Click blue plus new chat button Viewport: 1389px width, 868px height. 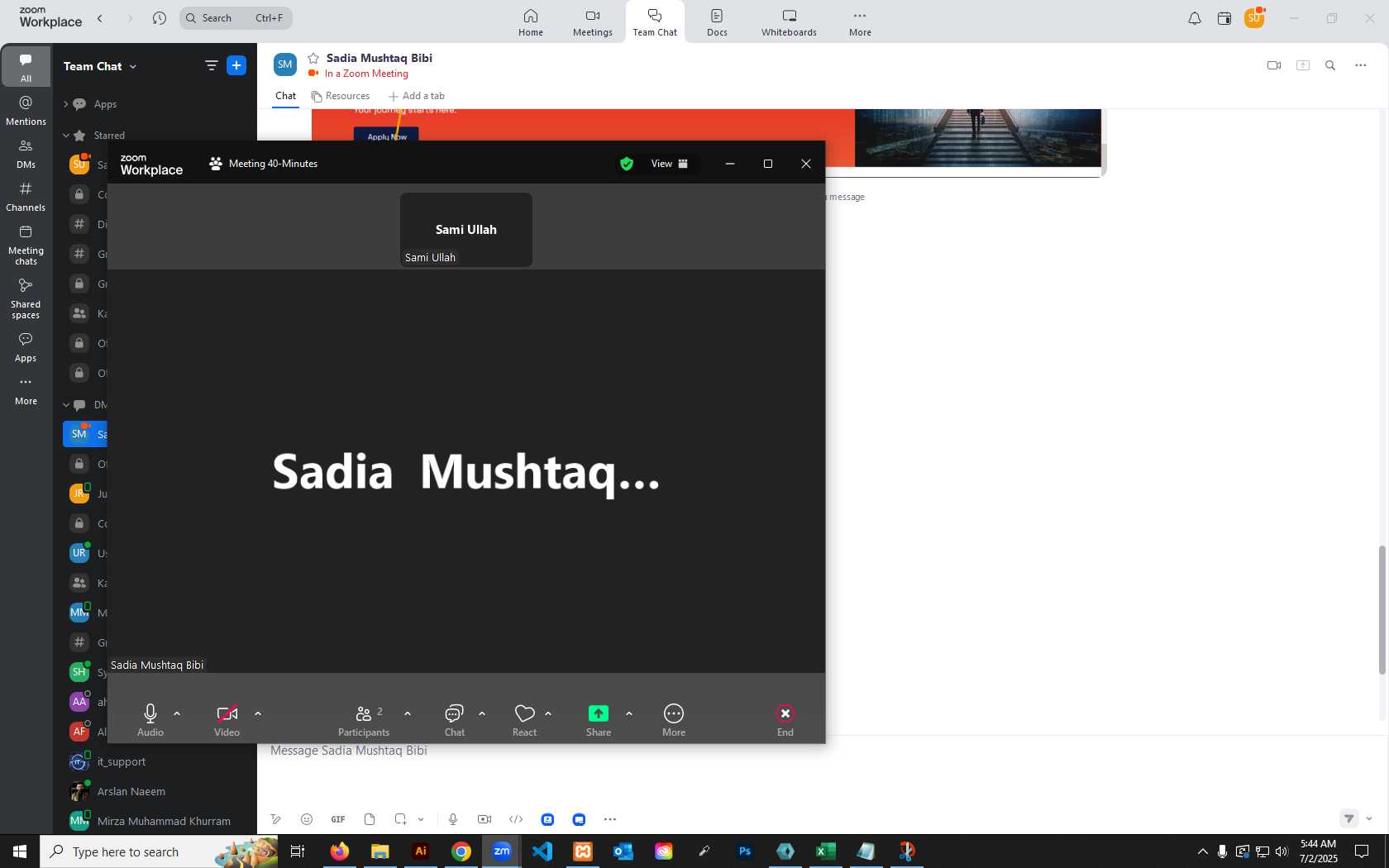pos(236,65)
